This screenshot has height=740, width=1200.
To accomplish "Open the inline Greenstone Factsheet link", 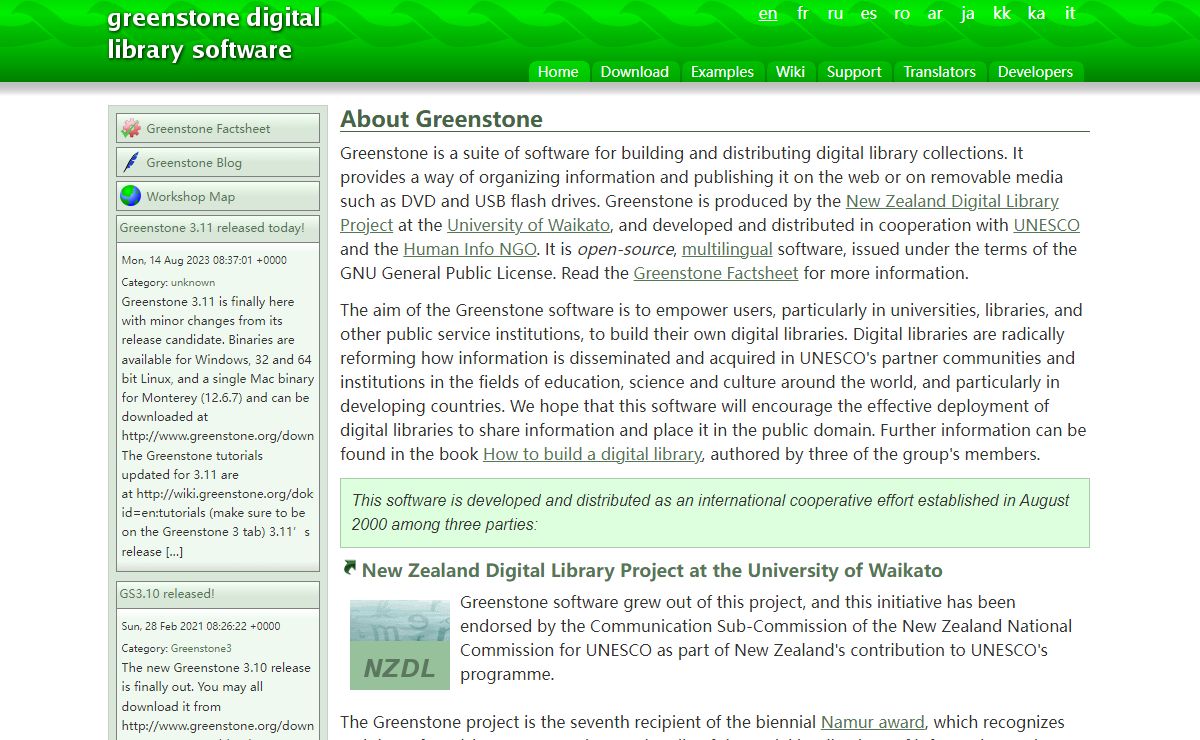I will [x=716, y=273].
